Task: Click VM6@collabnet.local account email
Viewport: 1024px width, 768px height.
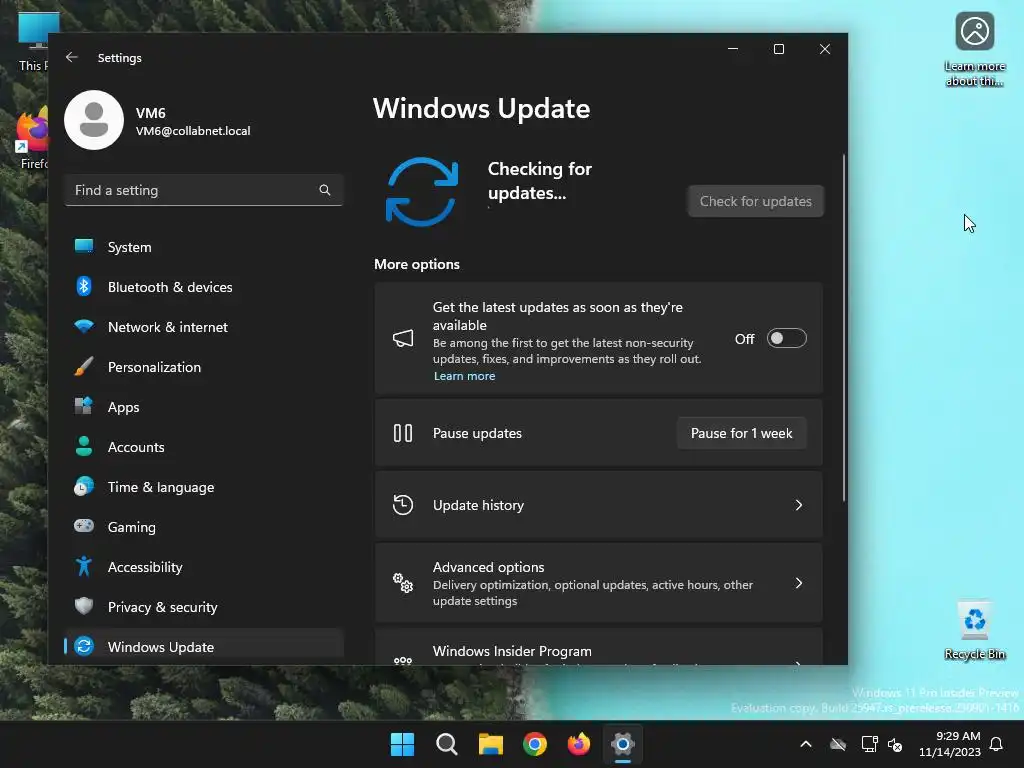Action: click(193, 131)
